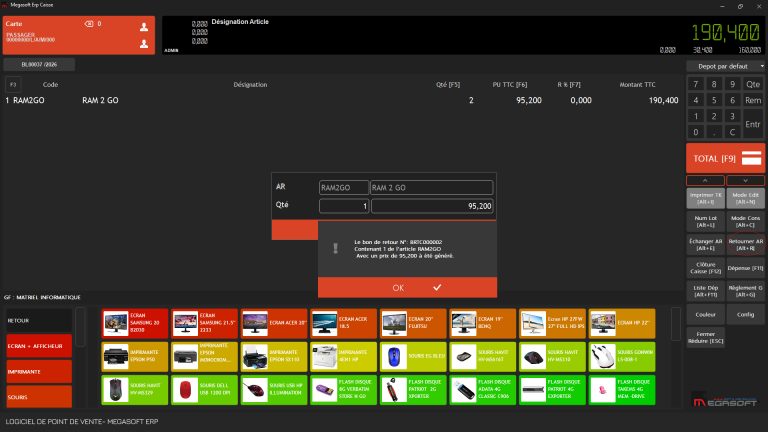Confirm the return dialog with OK

click(x=408, y=288)
